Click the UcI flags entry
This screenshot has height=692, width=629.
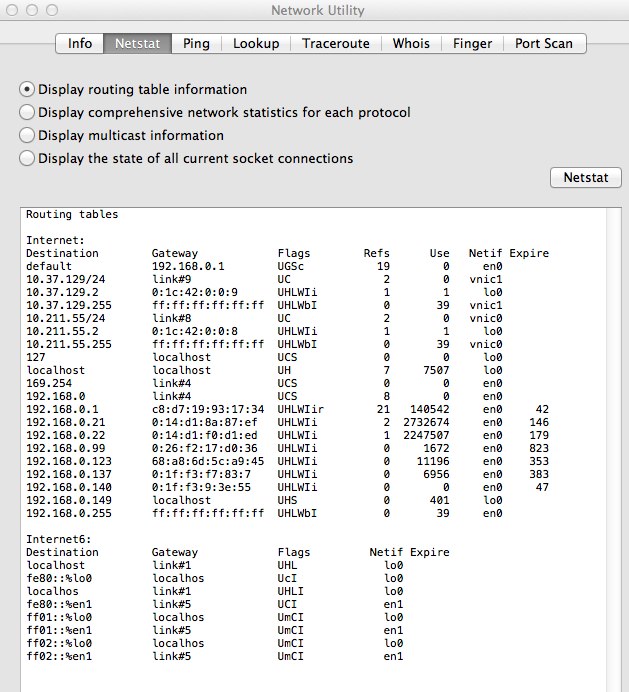287,579
